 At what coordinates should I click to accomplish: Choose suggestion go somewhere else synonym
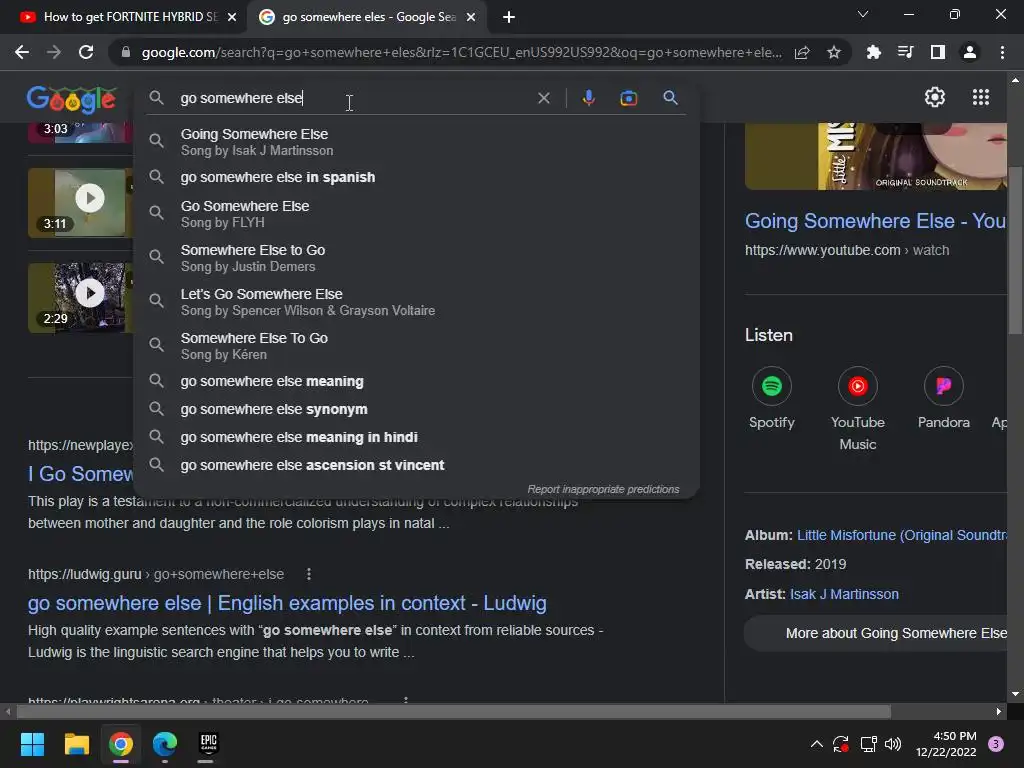pyautogui.click(x=416, y=409)
